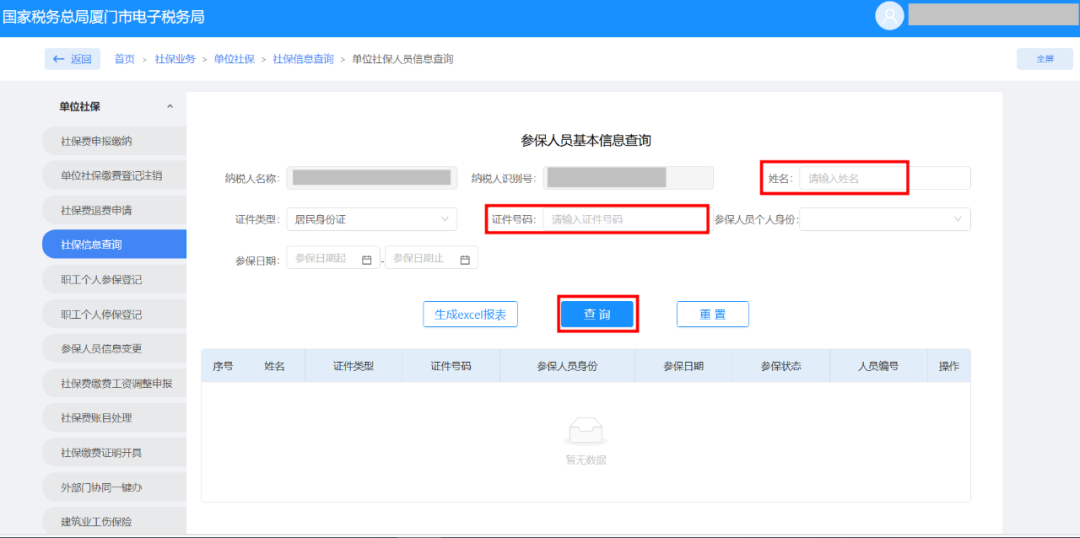
Task: Open the 首页 breadcrumb link
Action: point(124,59)
